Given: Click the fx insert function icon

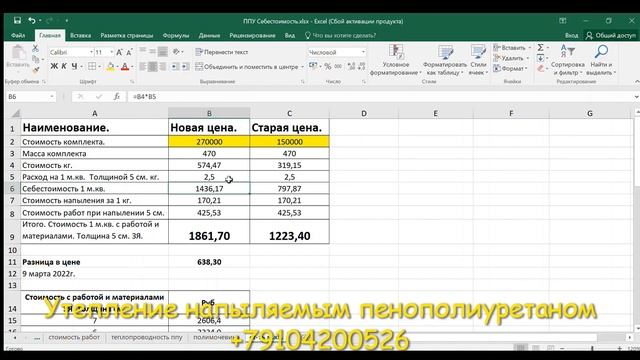Looking at the screenshot, I should point(117,96).
